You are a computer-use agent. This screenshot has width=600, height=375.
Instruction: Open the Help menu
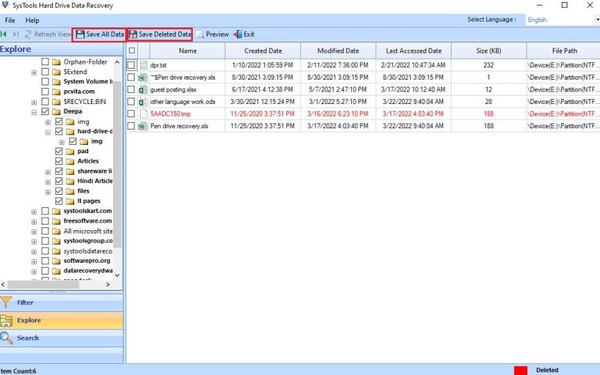pyautogui.click(x=32, y=20)
